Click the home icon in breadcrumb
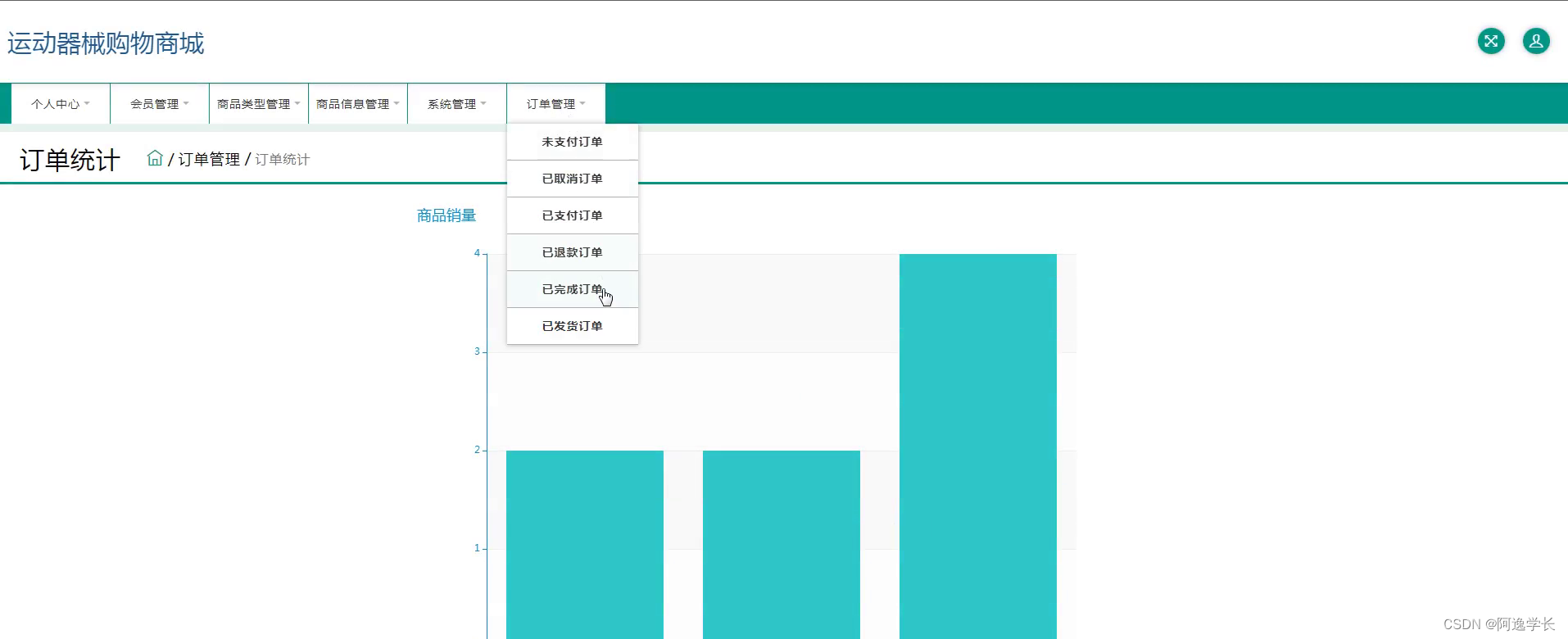Viewport: 1568px width, 639px height. 155,158
